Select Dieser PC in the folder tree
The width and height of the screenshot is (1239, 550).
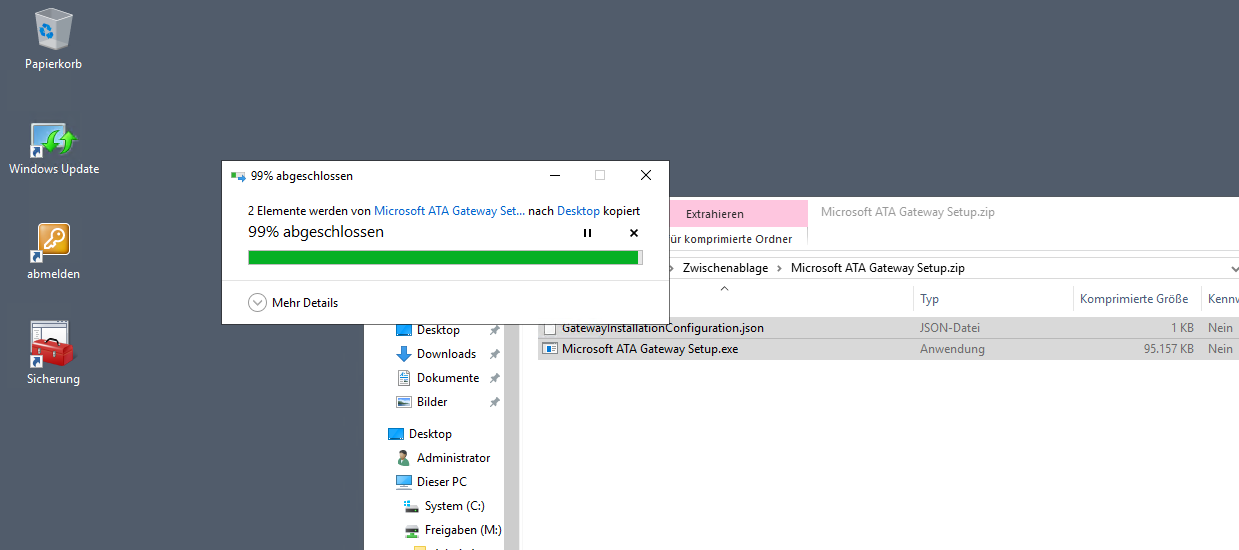click(440, 482)
